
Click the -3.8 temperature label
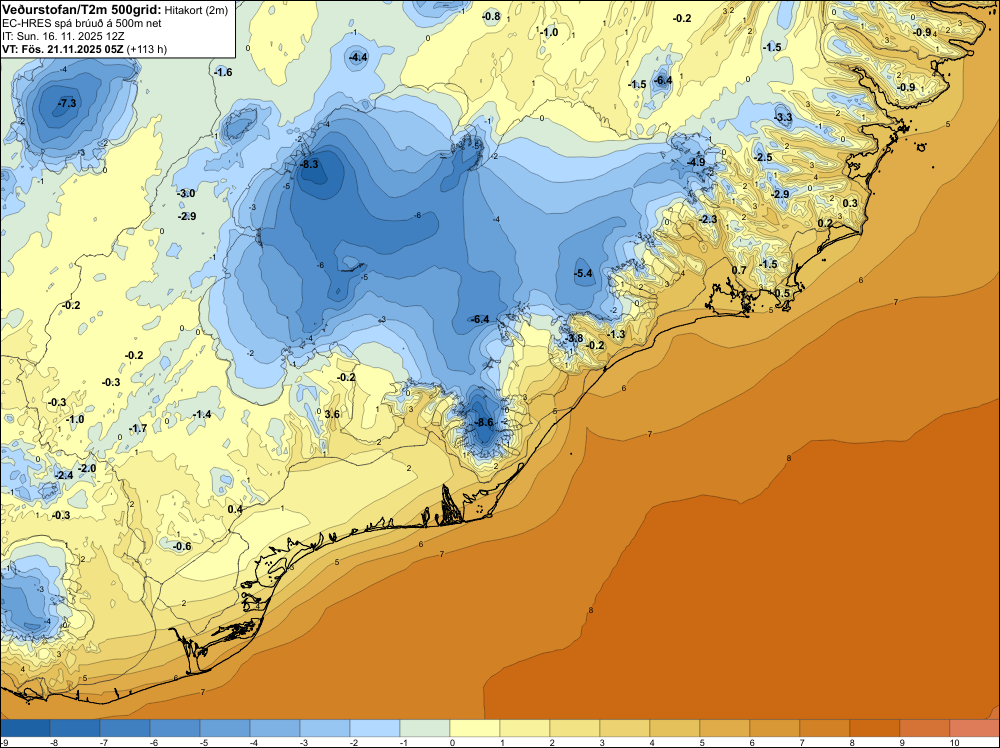click(575, 338)
